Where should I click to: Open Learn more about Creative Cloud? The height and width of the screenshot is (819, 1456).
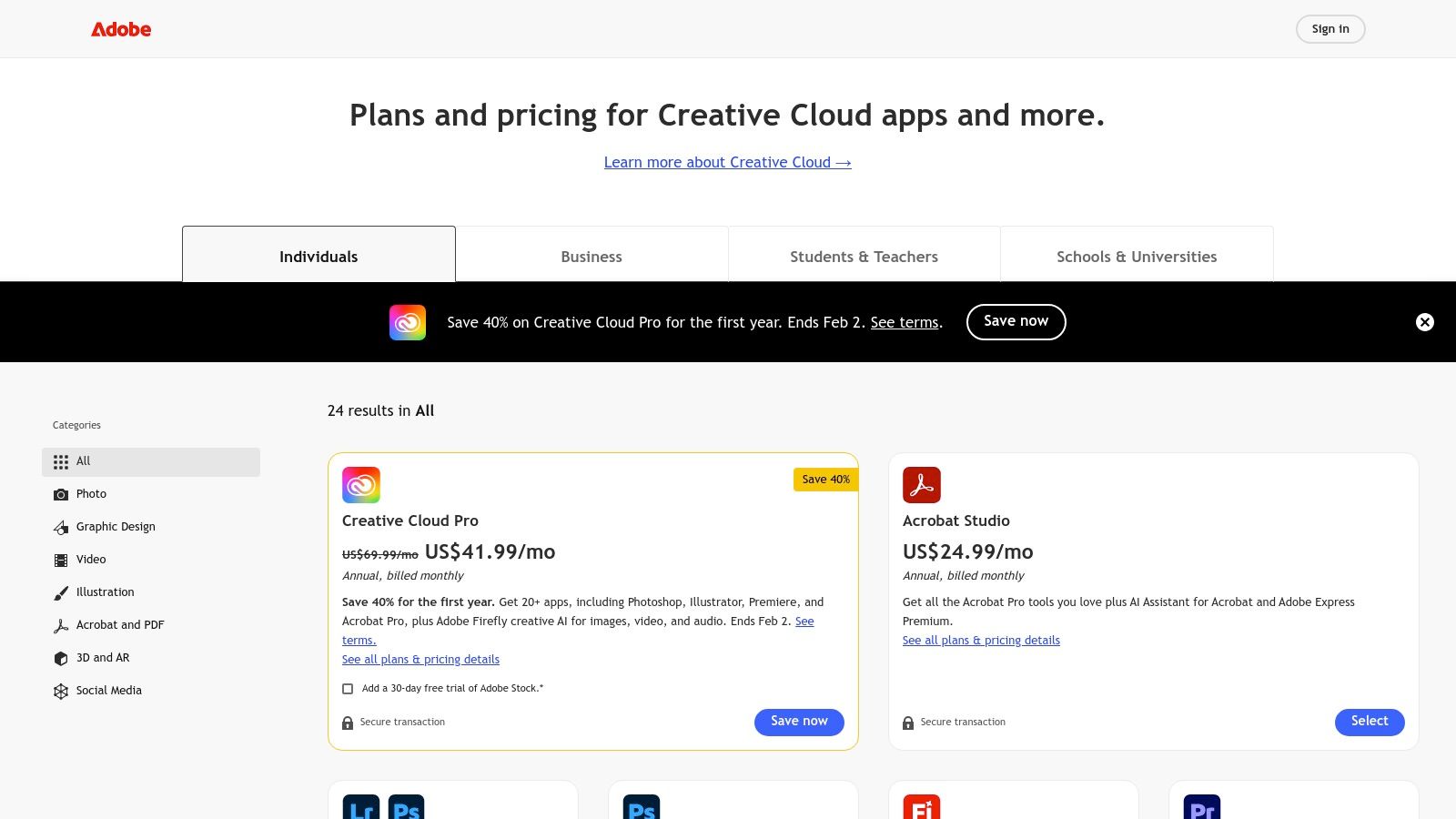(x=727, y=162)
